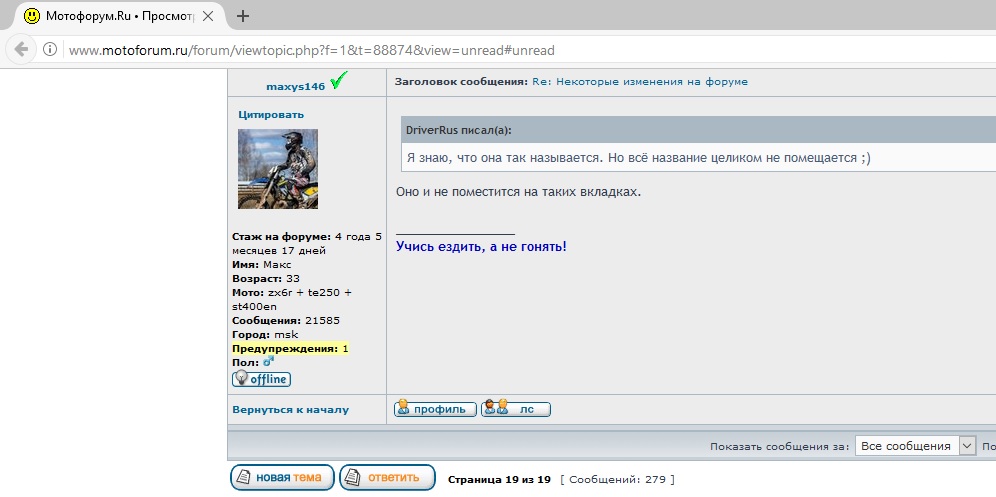The height and width of the screenshot is (497, 996).
Task: Click the male gender icon beside Пол
Action: 268,362
